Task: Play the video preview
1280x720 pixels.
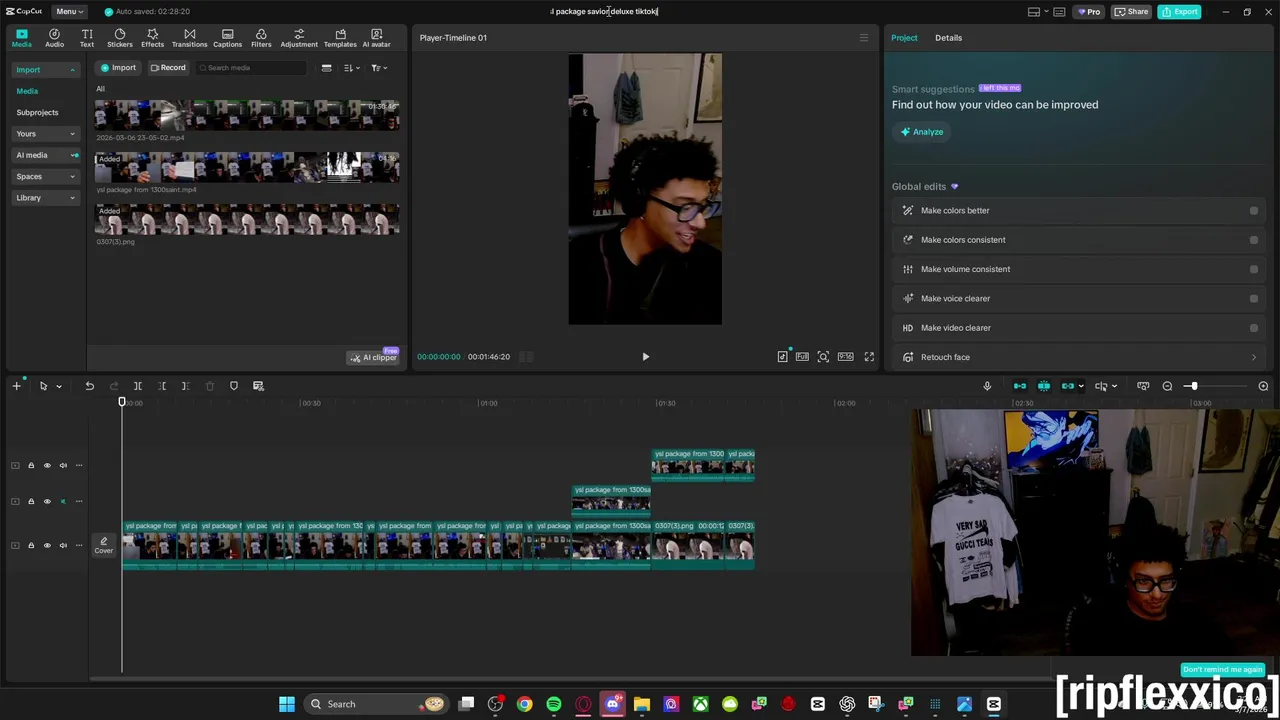Action: pyautogui.click(x=645, y=357)
